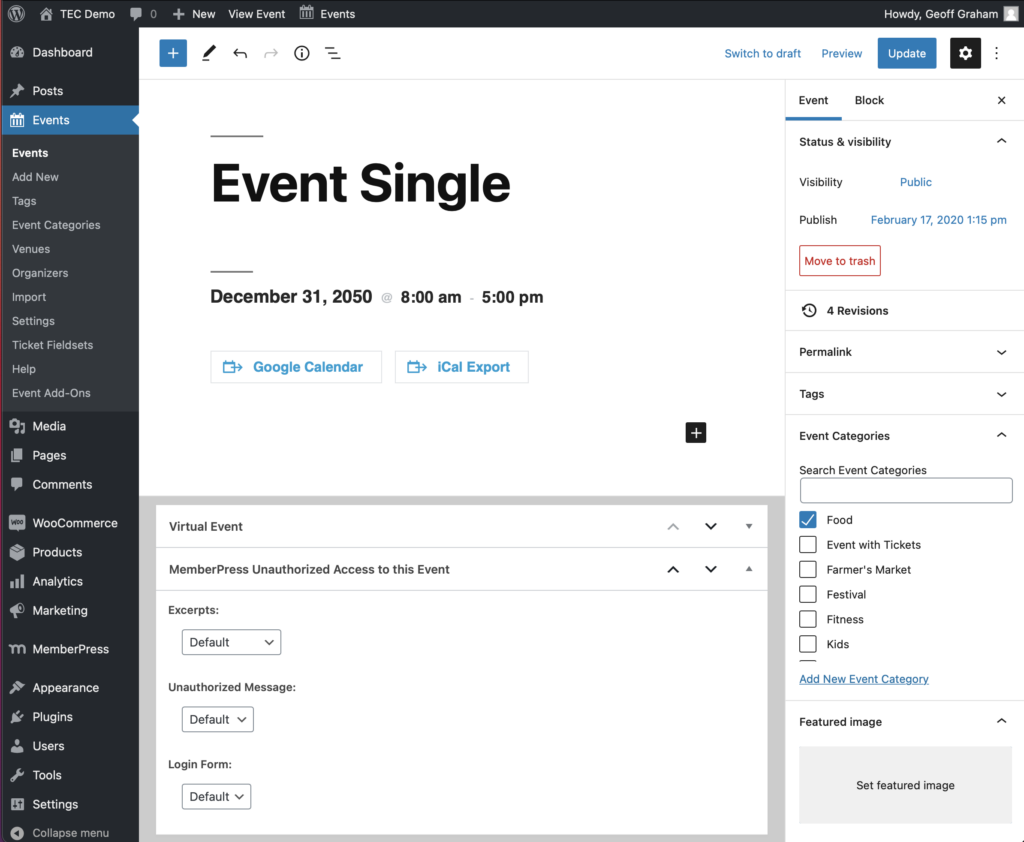Click the Google Calendar export button
The height and width of the screenshot is (842, 1024).
point(296,367)
